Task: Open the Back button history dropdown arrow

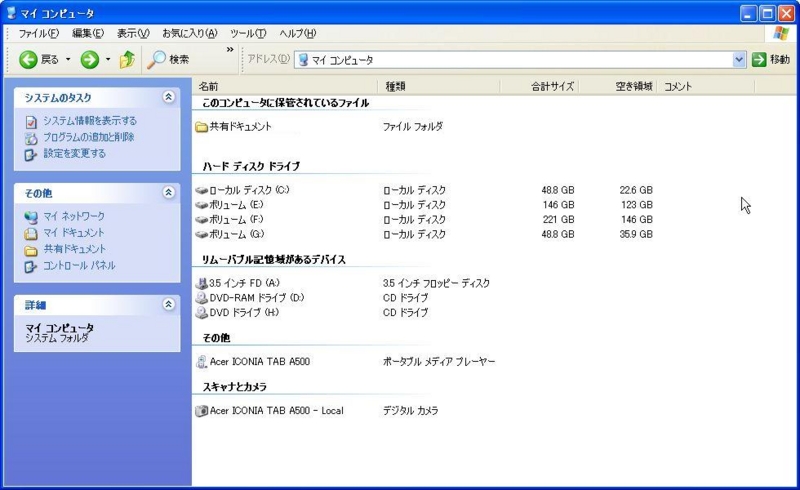Action: 68,60
